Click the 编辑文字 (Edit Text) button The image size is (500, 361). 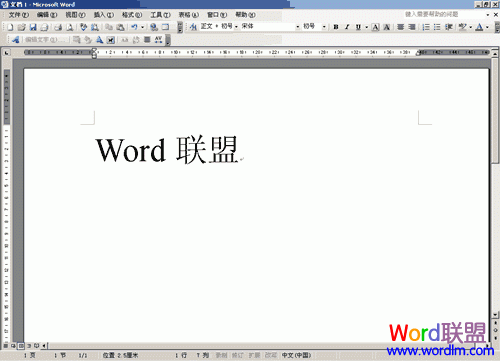[x=46, y=40]
